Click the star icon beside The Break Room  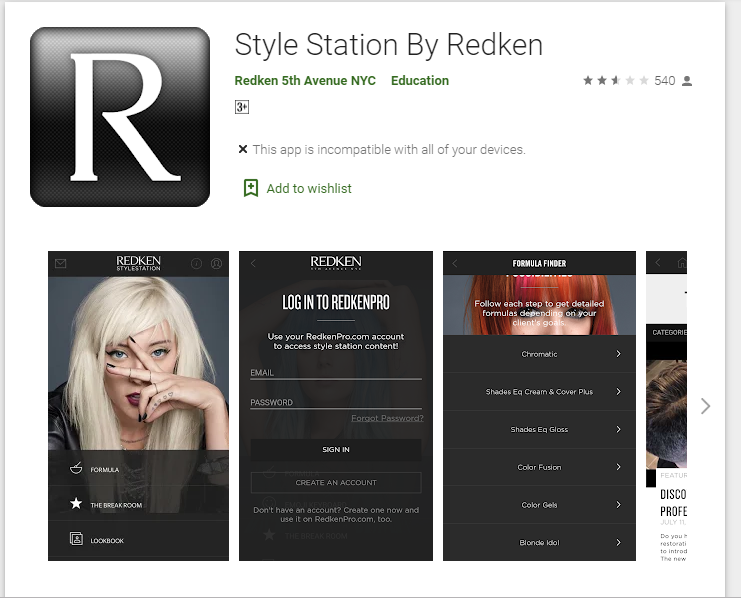(x=76, y=504)
